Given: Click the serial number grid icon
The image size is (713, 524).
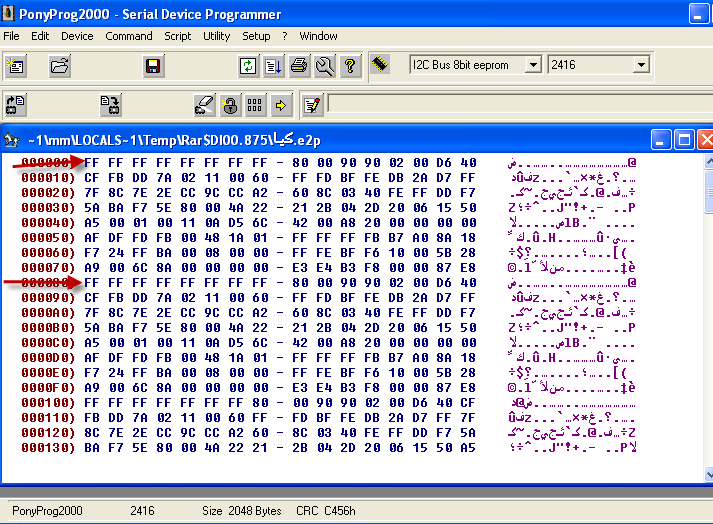Looking at the screenshot, I should [255, 105].
